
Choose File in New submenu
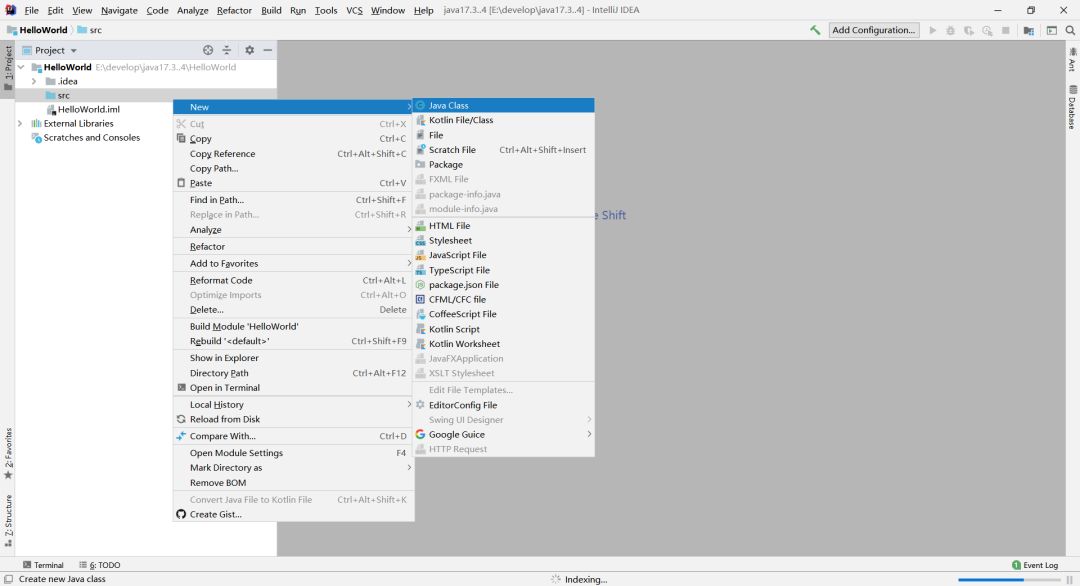tap(503, 135)
